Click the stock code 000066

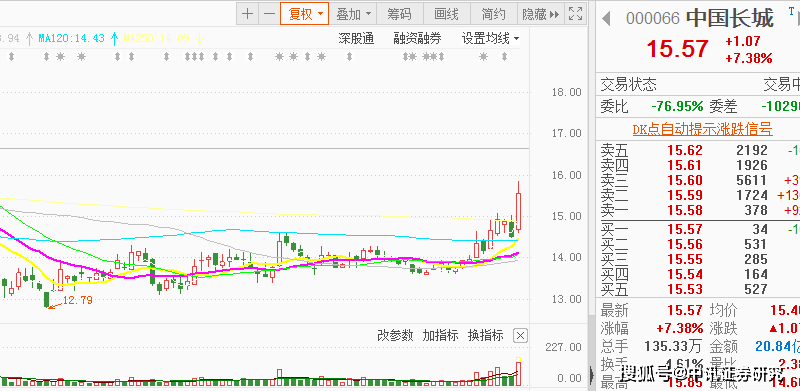(x=653, y=19)
